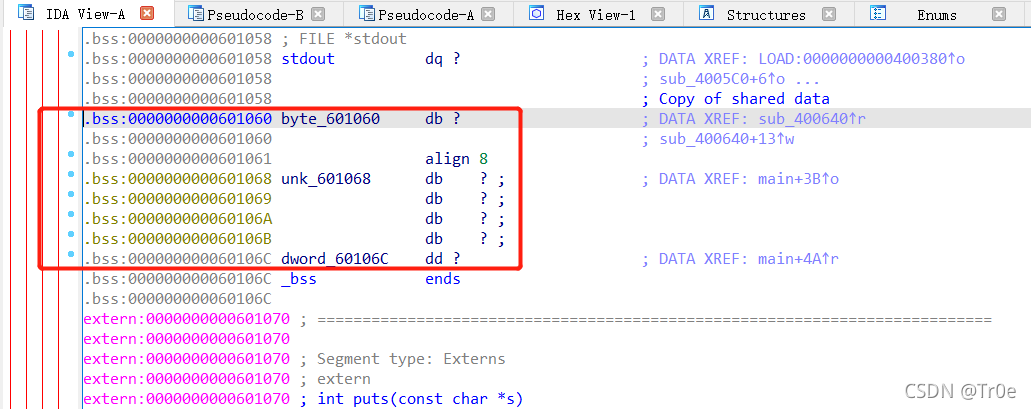Screen dimensions: 1031x409
Task: Click the '; extern' comment line
Action: [336, 379]
